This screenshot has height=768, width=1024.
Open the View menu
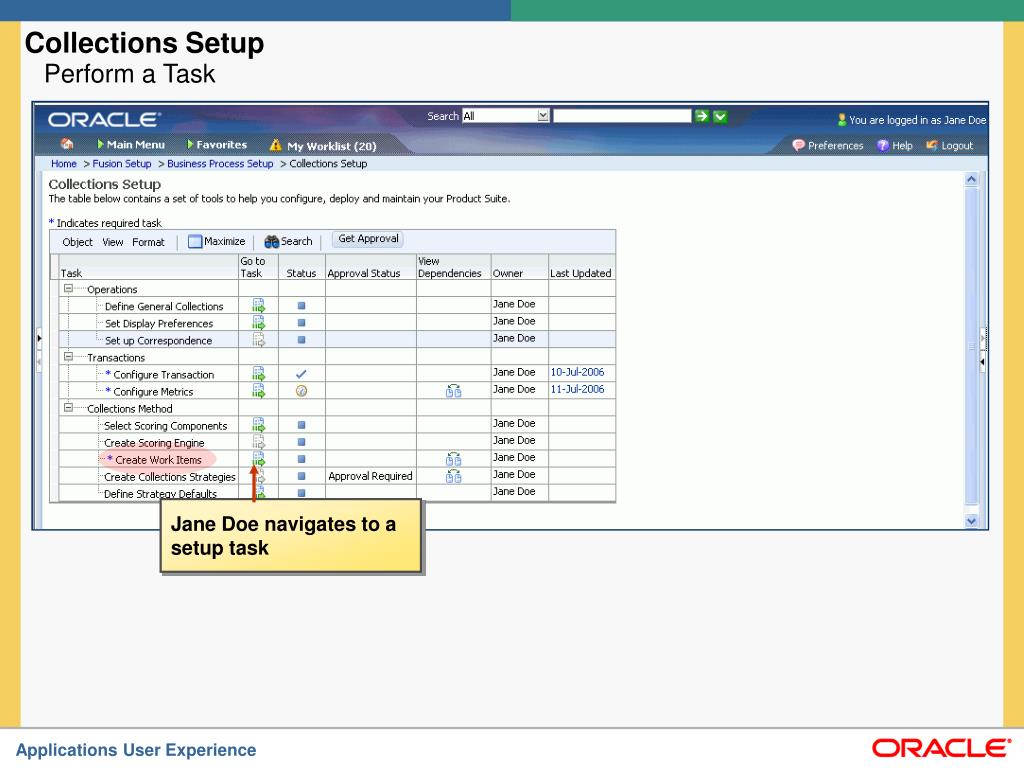(112, 242)
